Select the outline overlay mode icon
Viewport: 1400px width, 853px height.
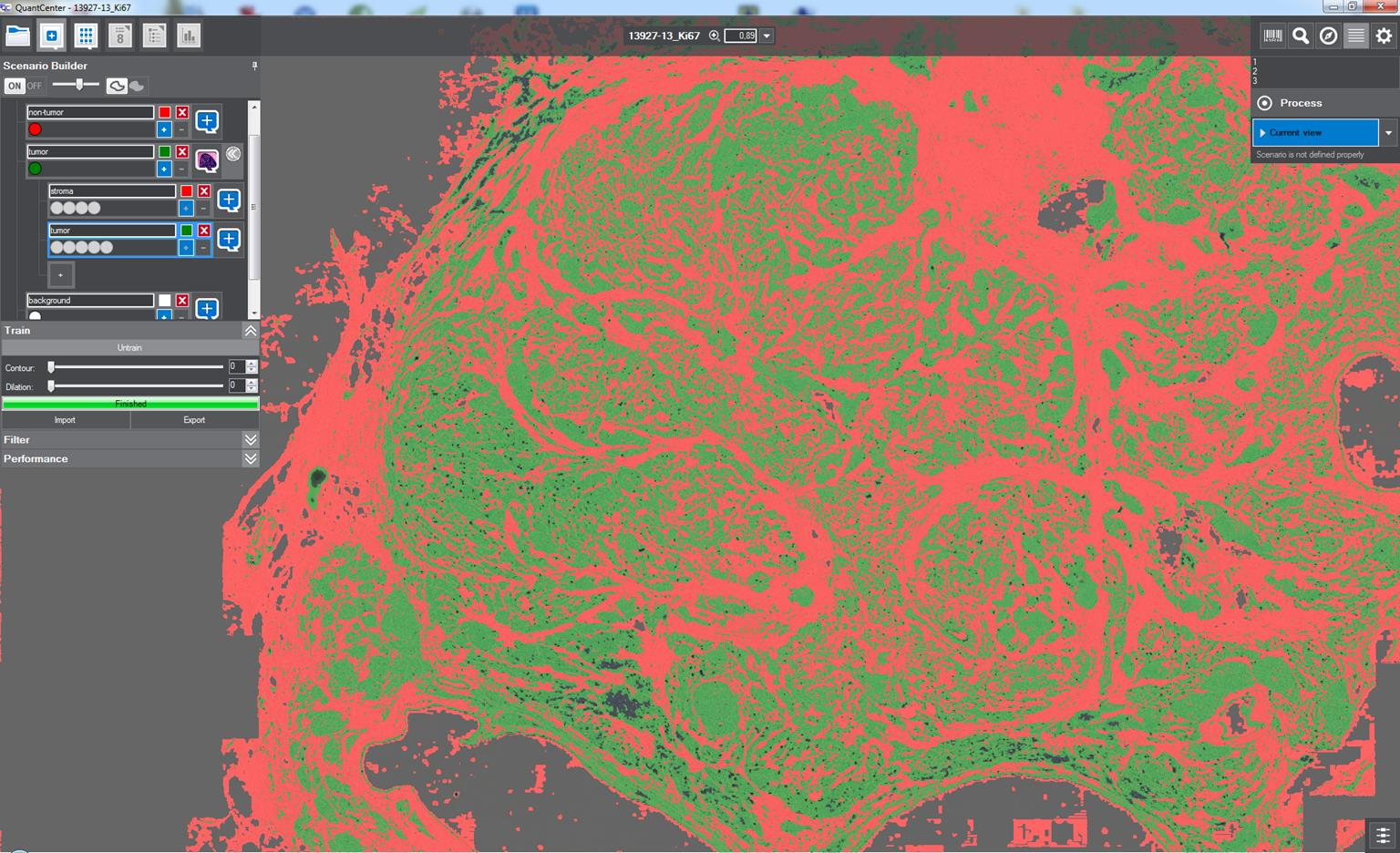coord(117,86)
